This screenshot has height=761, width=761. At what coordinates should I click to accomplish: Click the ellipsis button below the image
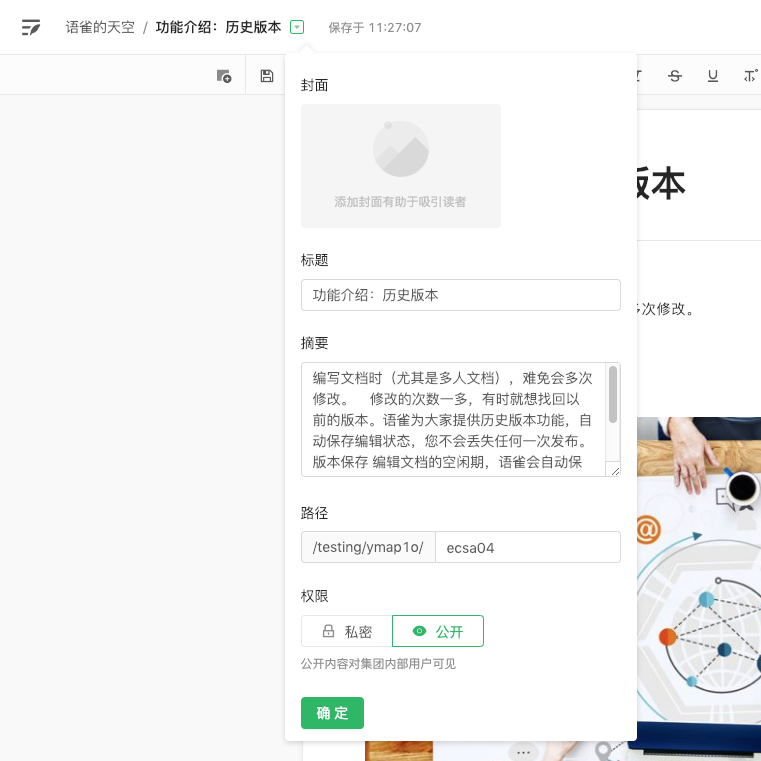[x=523, y=752]
